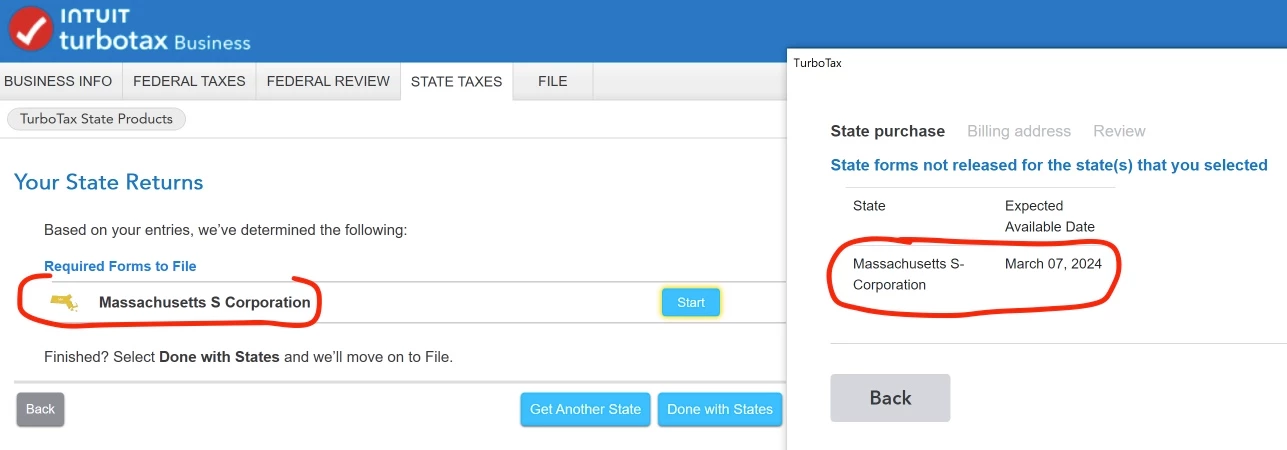Click Massachusetts S Corporation row label
This screenshot has height=450, width=1287.
(205, 302)
